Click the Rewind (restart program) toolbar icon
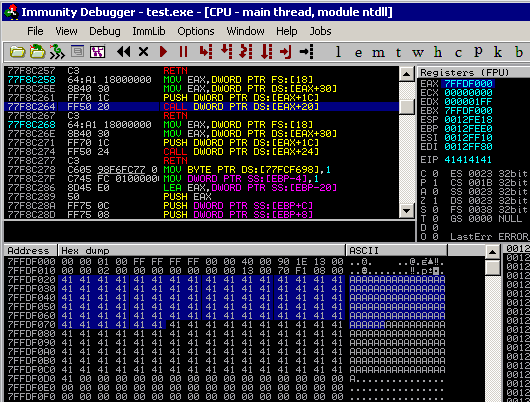This screenshot has width=530, height=402. (123, 52)
